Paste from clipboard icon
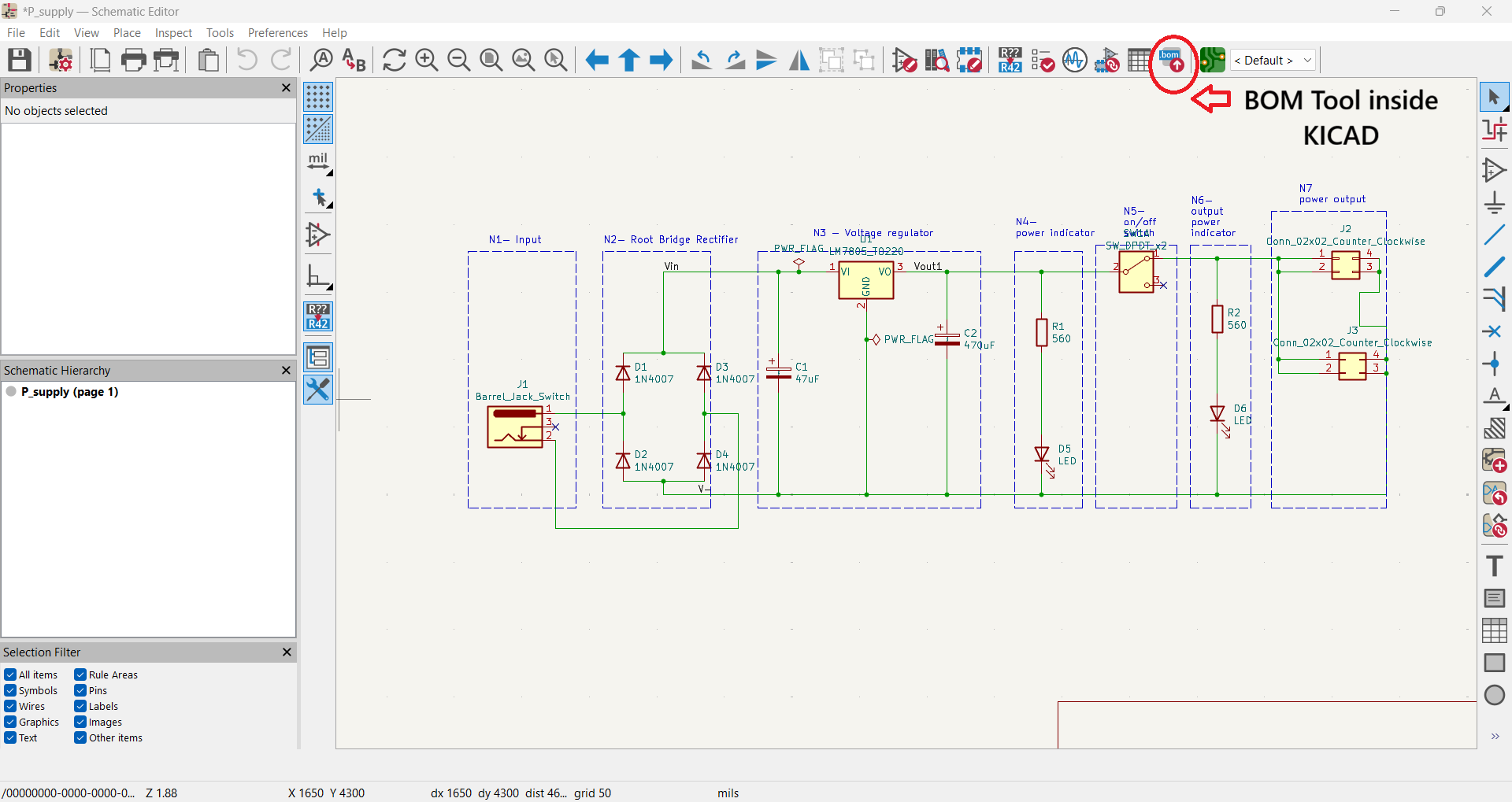The width and height of the screenshot is (1512, 802). pos(208,60)
